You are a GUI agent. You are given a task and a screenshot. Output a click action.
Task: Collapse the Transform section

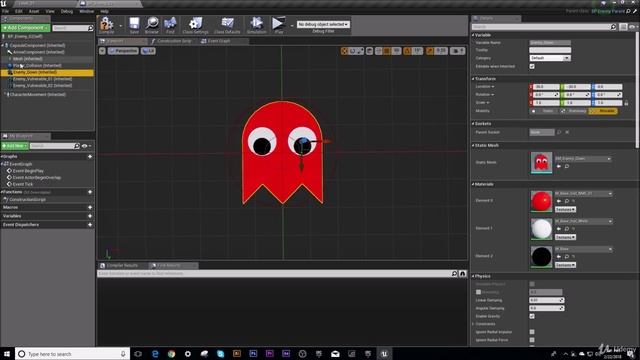coord(473,79)
